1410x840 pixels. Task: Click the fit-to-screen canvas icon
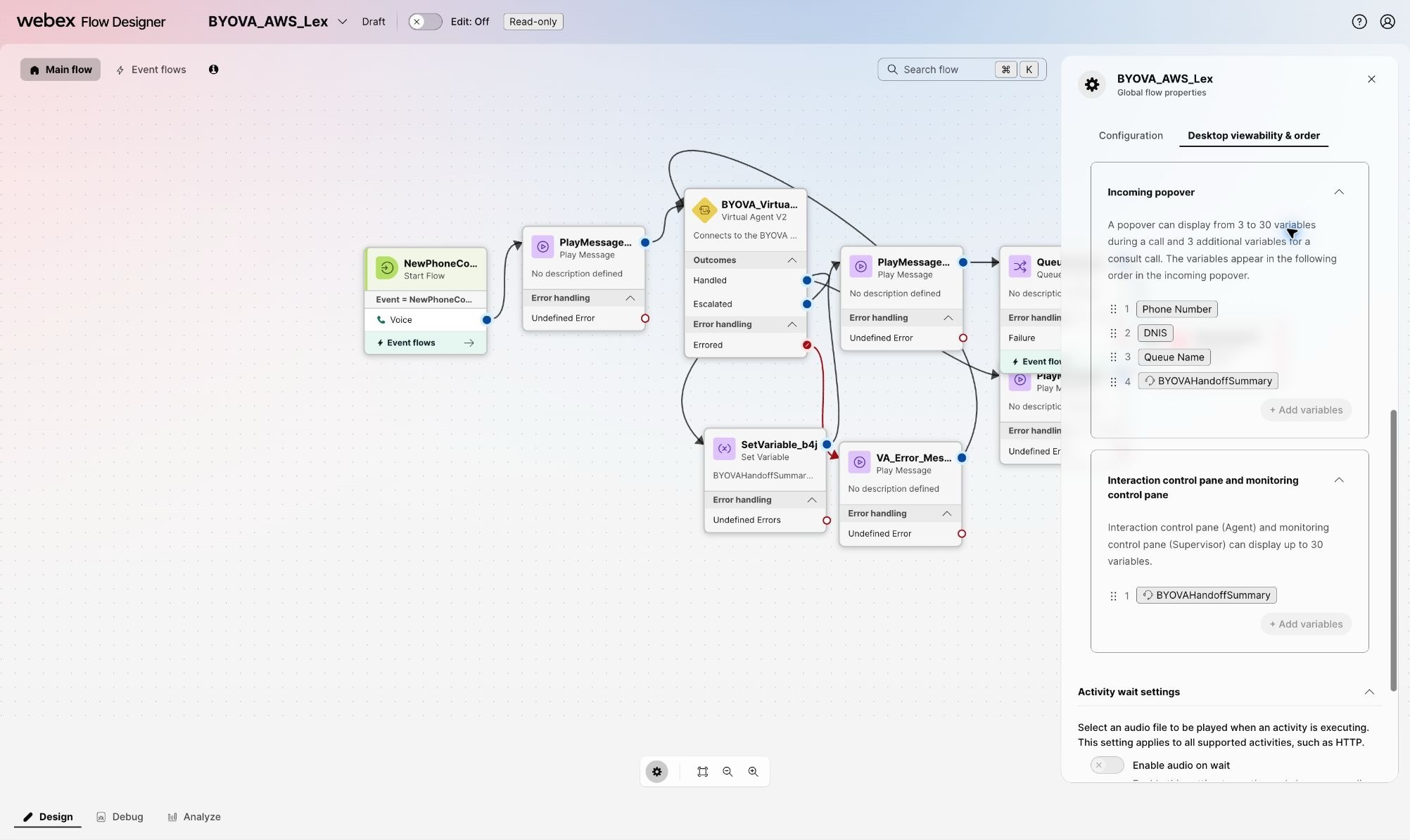coord(702,772)
